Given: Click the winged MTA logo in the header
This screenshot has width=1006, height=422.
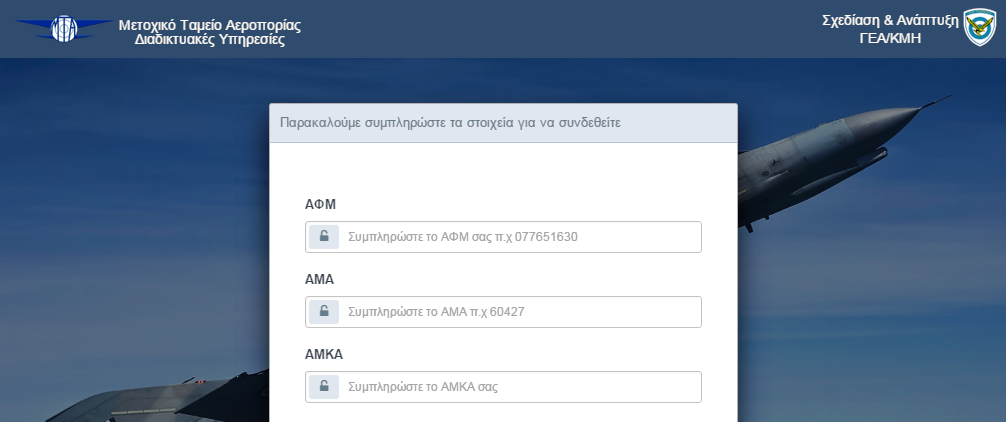Looking at the screenshot, I should coord(65,28).
